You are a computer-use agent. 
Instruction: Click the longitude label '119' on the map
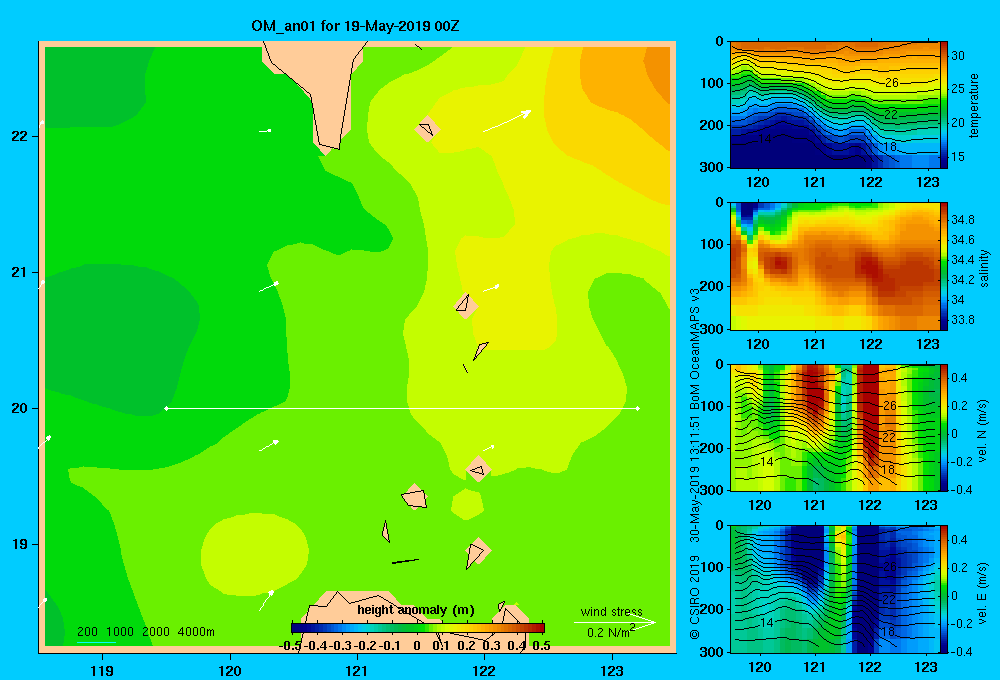click(102, 670)
